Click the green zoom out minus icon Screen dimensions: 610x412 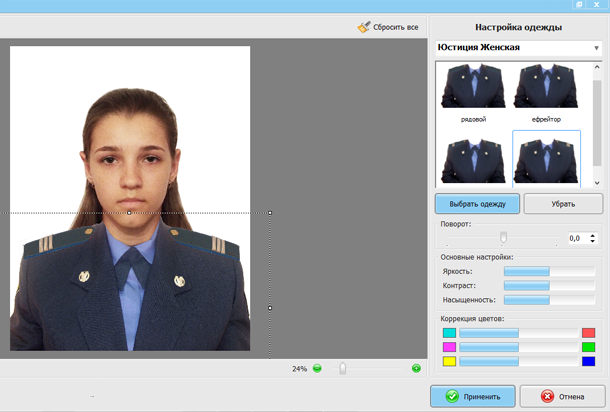click(x=317, y=368)
